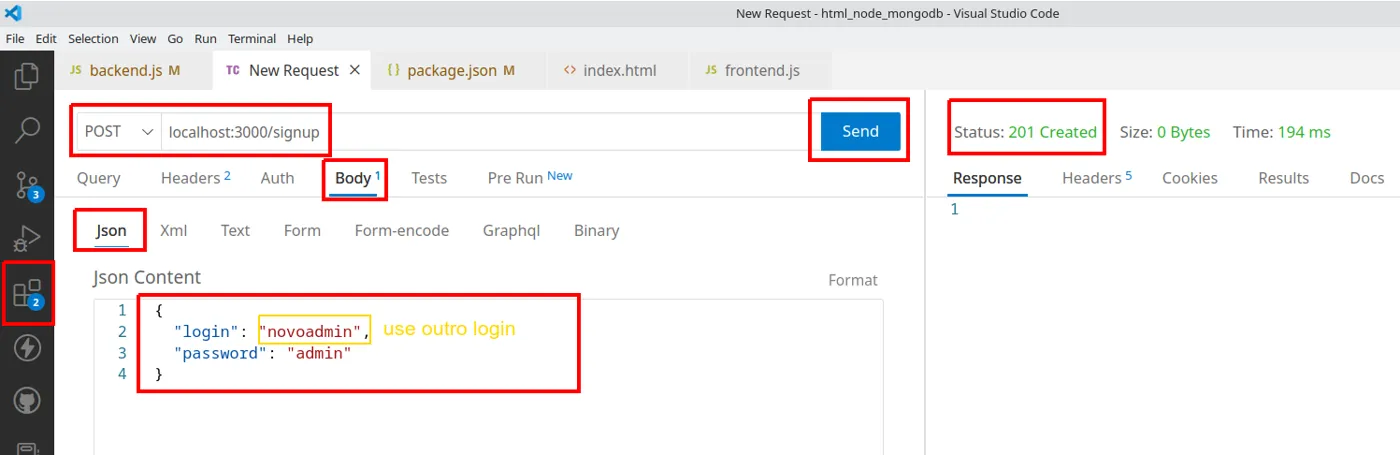Select the Json body type

[111, 230]
